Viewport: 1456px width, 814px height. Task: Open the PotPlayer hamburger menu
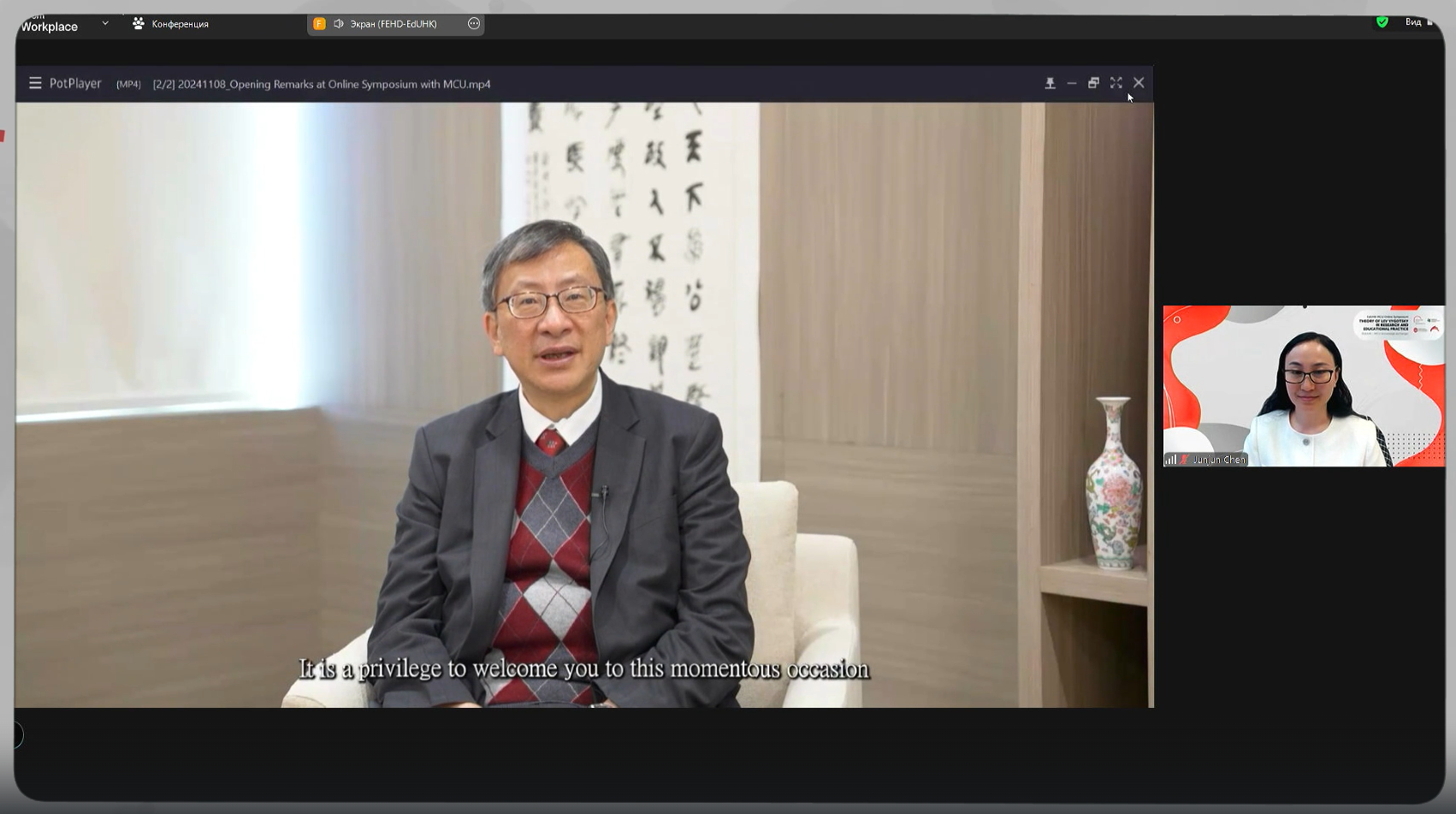point(35,83)
